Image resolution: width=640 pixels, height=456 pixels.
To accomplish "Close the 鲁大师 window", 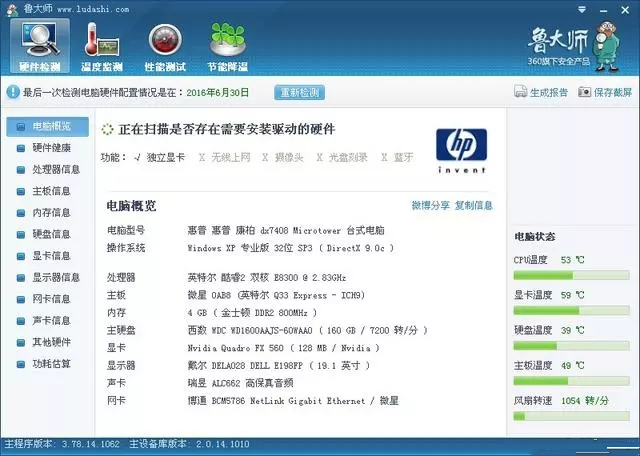I will pyautogui.click(x=625, y=10).
